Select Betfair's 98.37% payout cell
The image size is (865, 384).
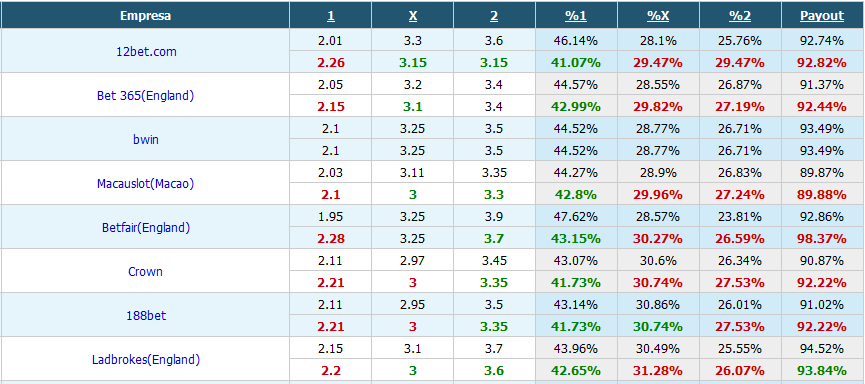click(x=822, y=239)
